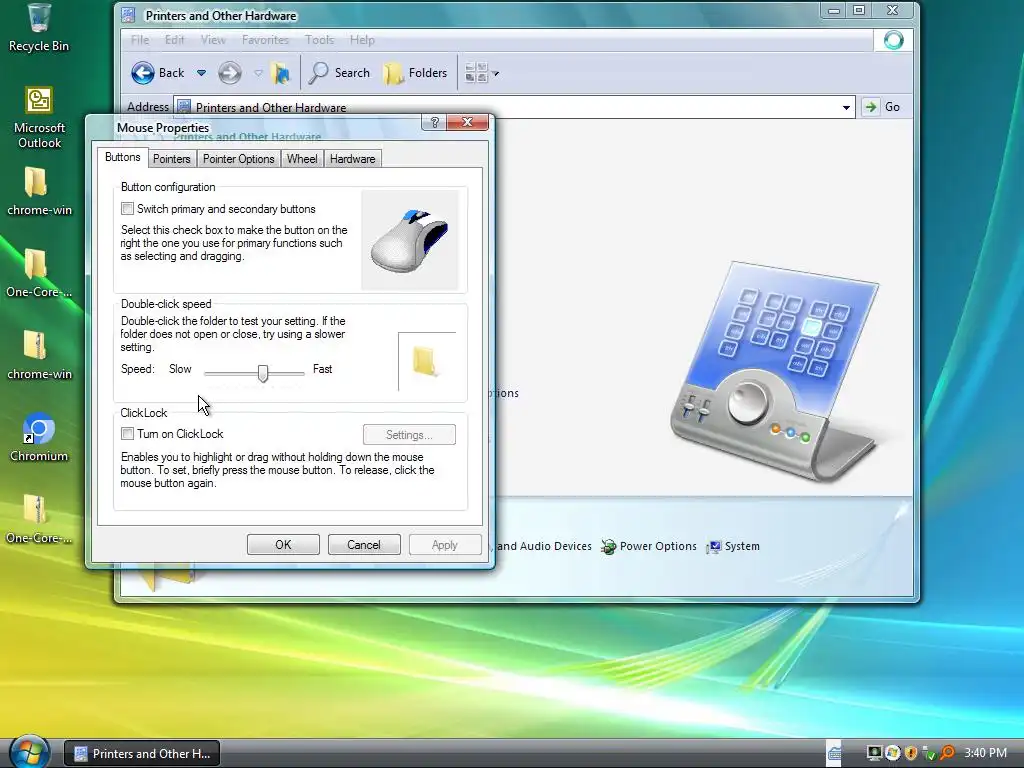Screen dimensions: 1024x768
Task: Click the help question mark in Mouse Properties
Action: click(434, 122)
